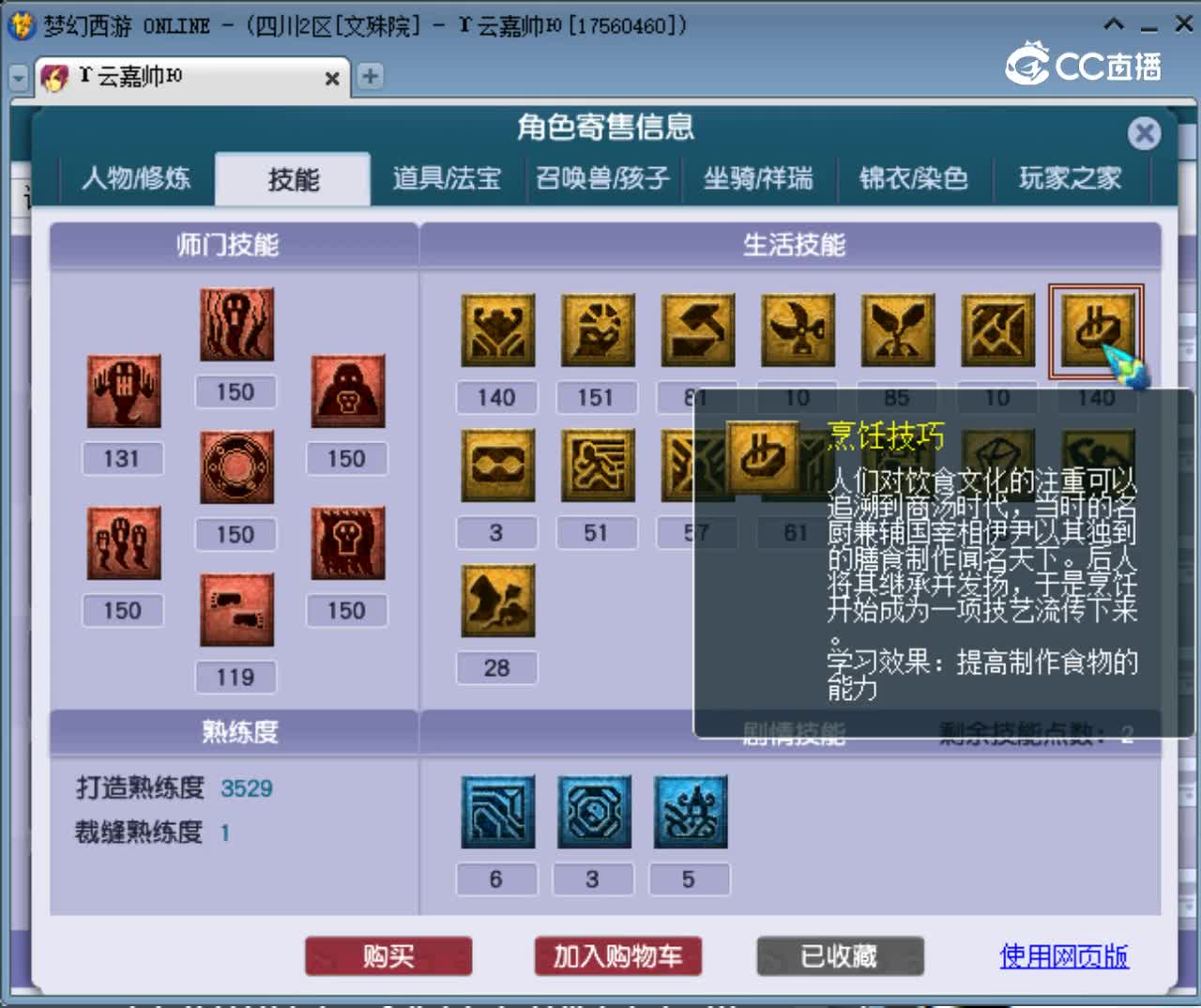The image size is (1201, 1008).
Task: Open the 道具/法宝 tab
Action: pyautogui.click(x=447, y=178)
